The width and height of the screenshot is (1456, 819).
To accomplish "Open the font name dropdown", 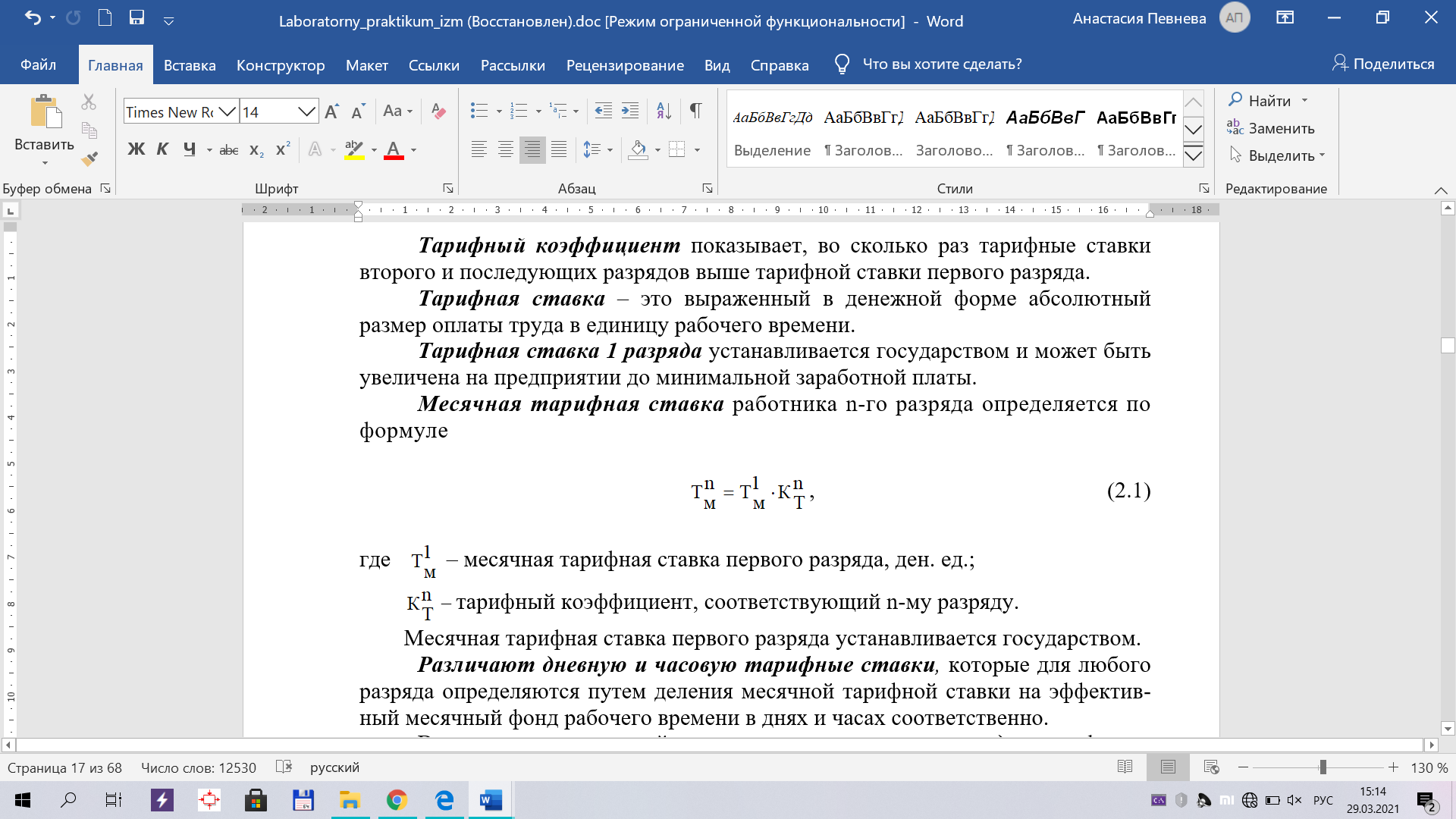I will click(x=227, y=112).
